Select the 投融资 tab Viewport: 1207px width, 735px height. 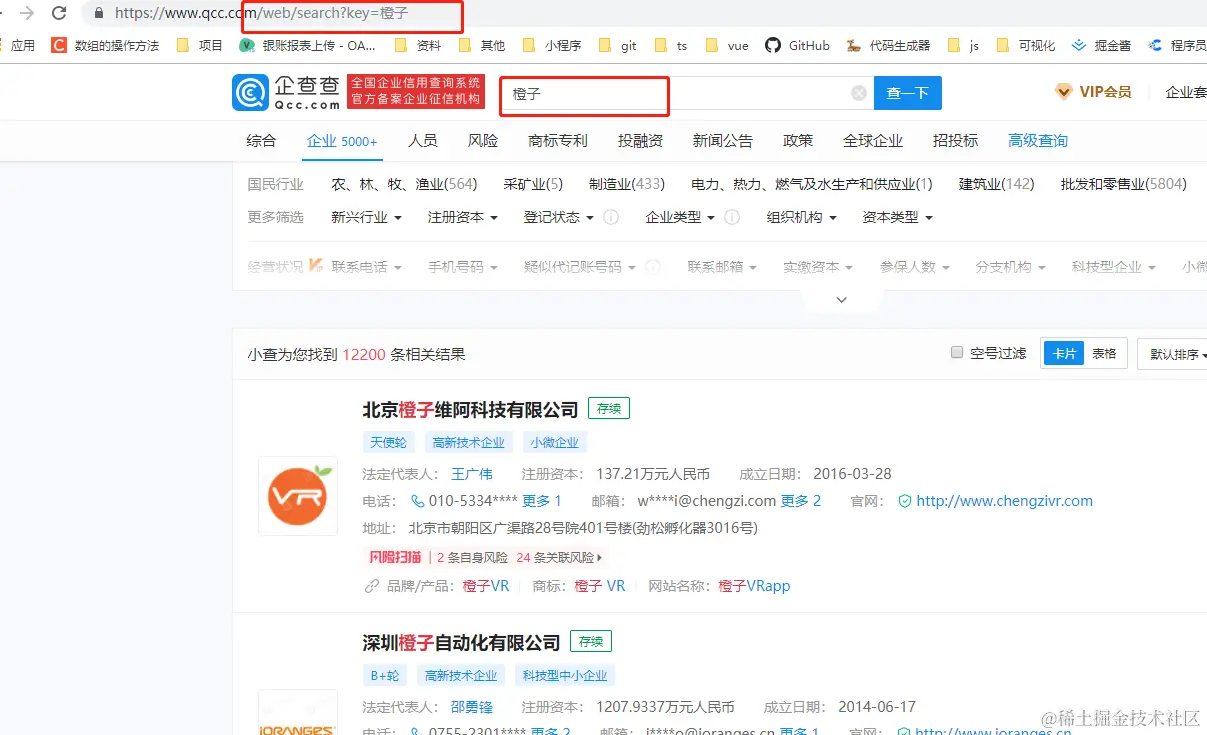point(640,141)
